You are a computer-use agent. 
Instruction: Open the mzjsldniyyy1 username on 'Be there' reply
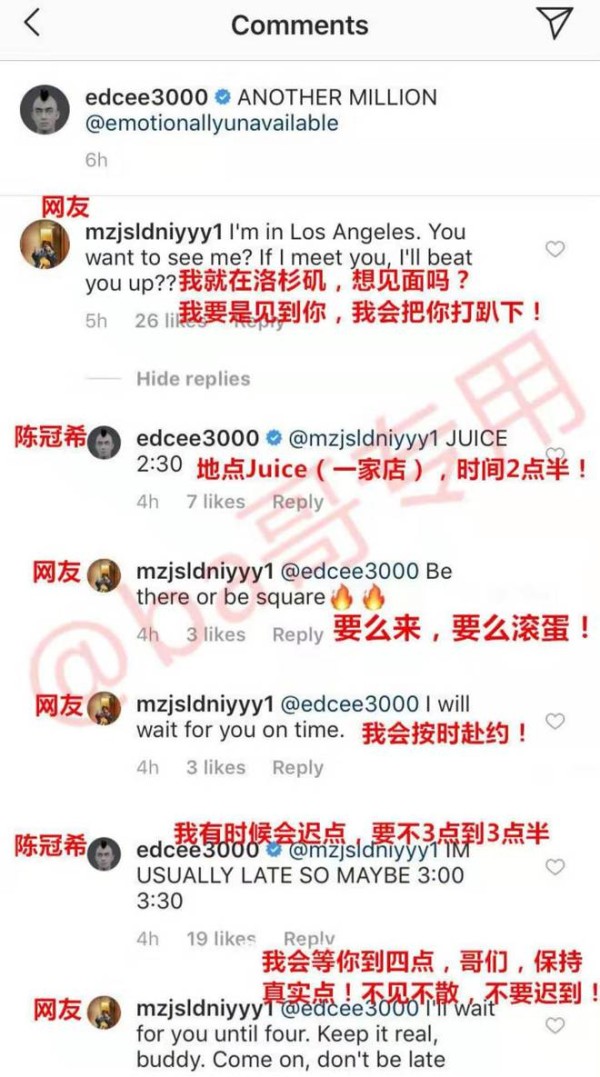point(205,571)
